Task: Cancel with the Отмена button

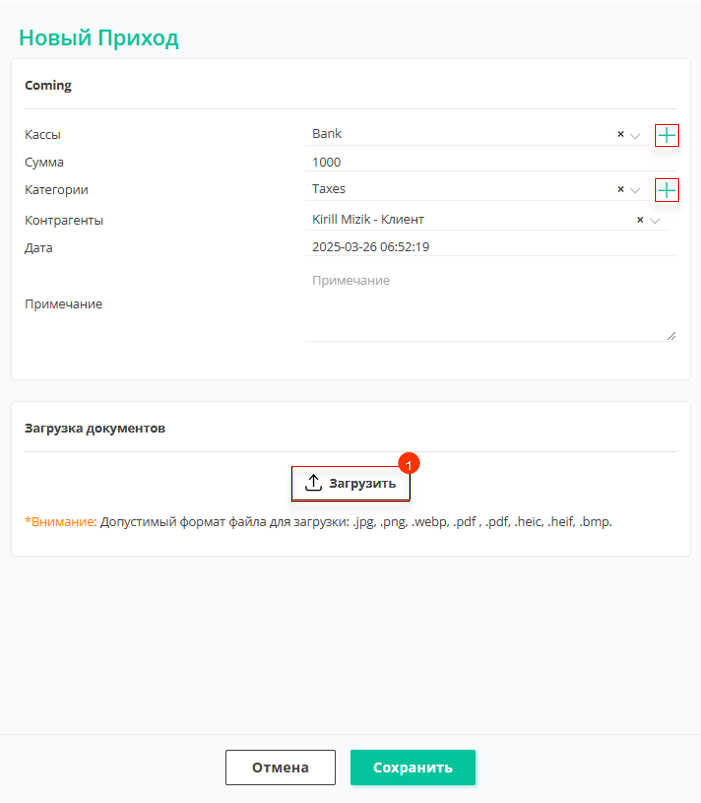Action: (x=281, y=767)
